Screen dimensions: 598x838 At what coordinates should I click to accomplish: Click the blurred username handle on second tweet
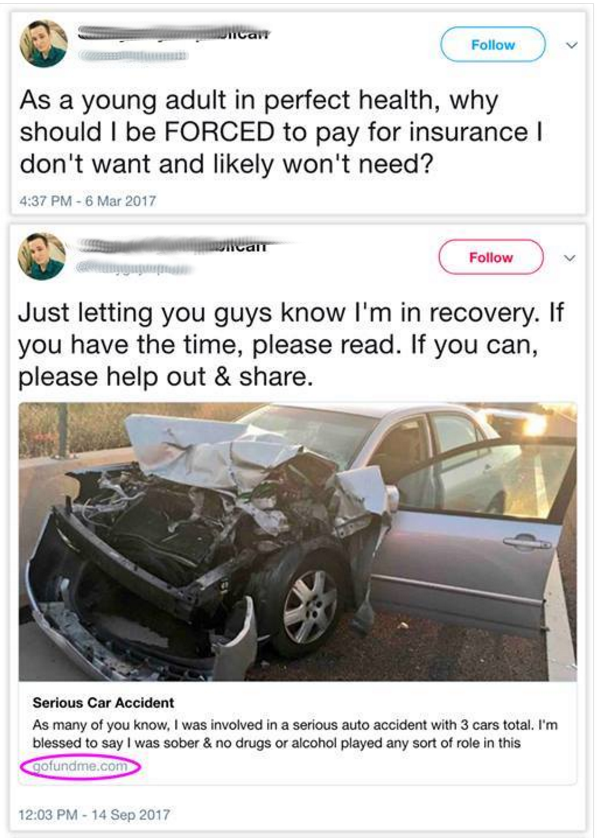tap(134, 268)
